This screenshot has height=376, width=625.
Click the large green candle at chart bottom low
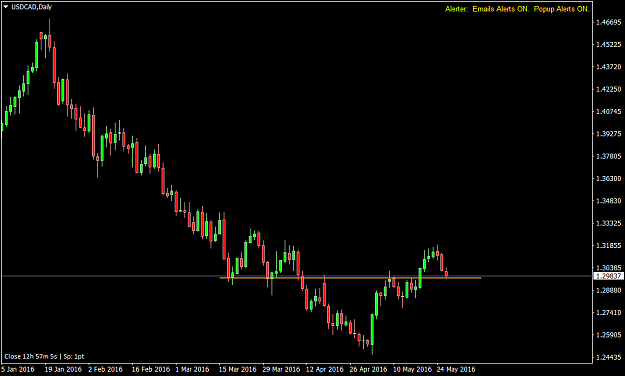click(372, 330)
